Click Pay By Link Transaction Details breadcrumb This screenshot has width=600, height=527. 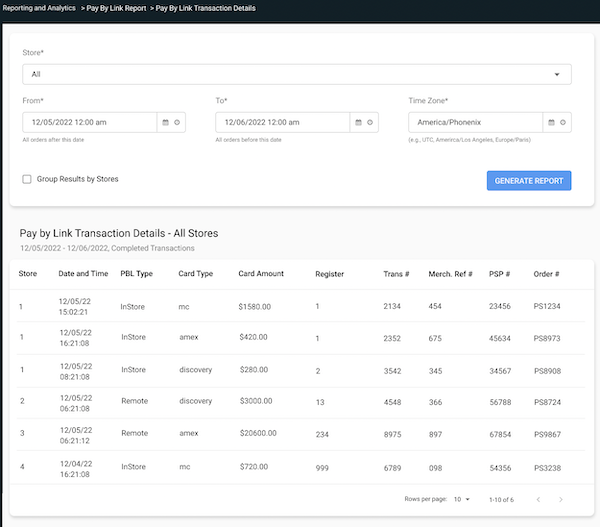205,8
